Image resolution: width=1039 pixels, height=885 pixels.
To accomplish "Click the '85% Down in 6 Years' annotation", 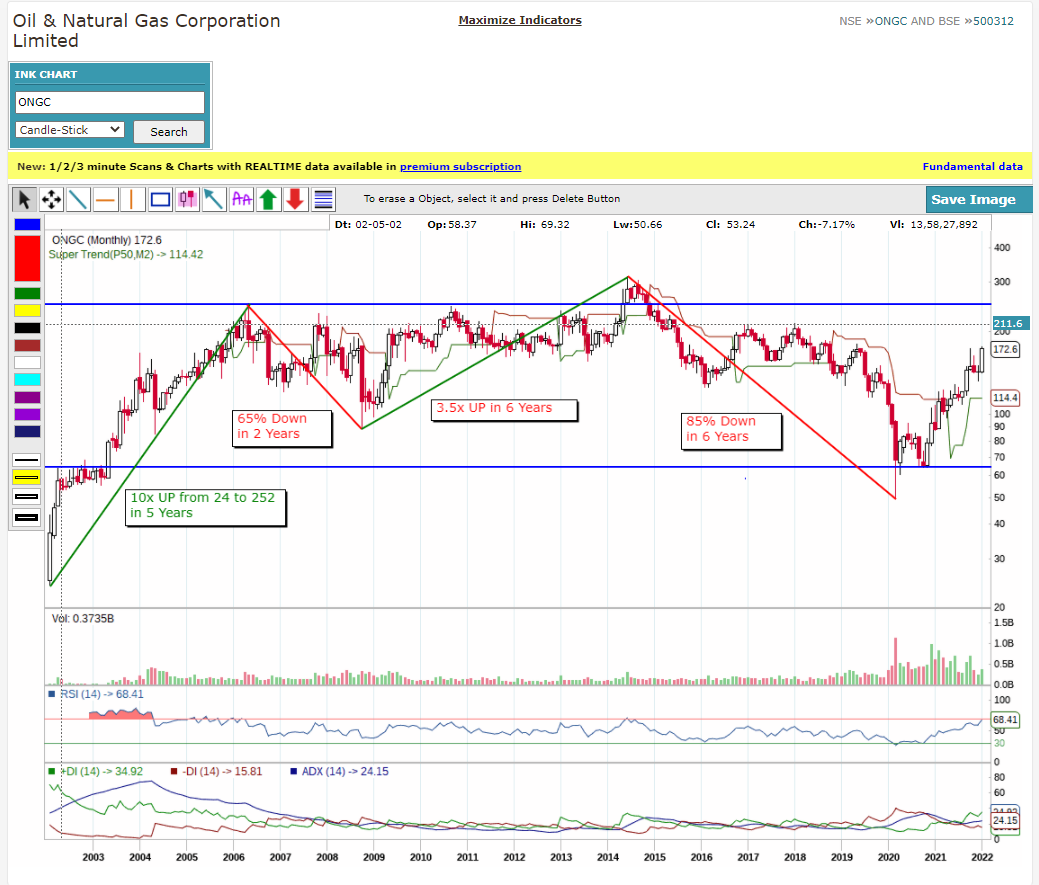I will pyautogui.click(x=732, y=431).
